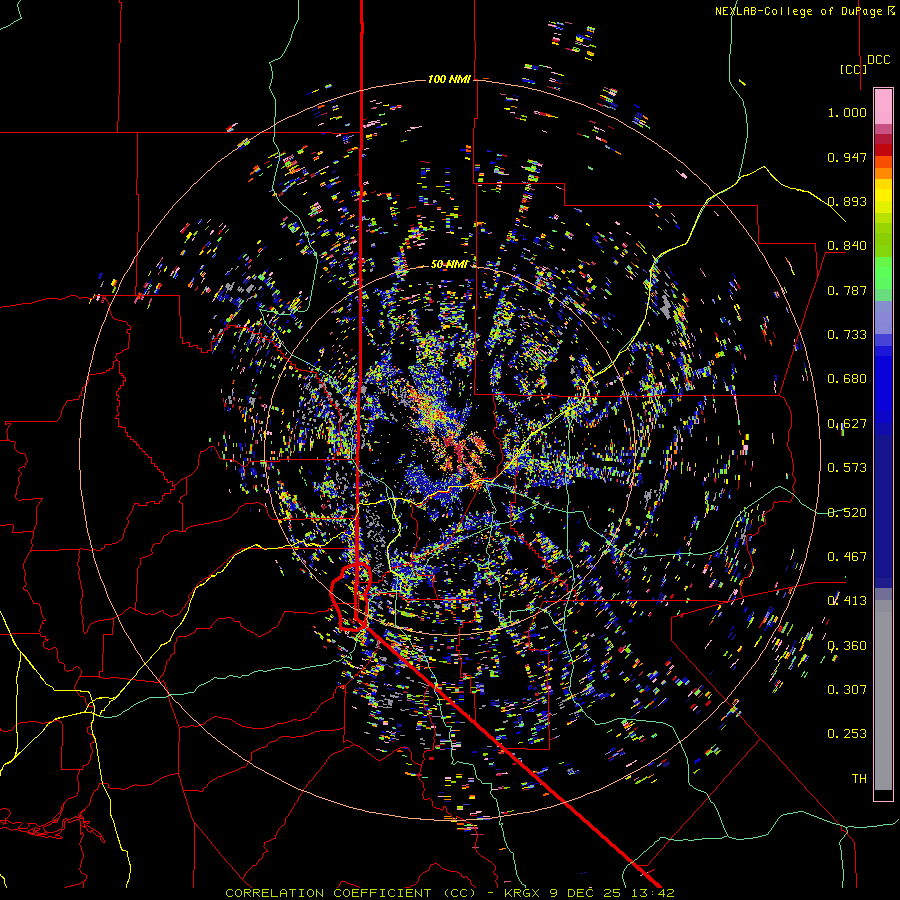Click the 0.787 scale value

[x=847, y=290]
